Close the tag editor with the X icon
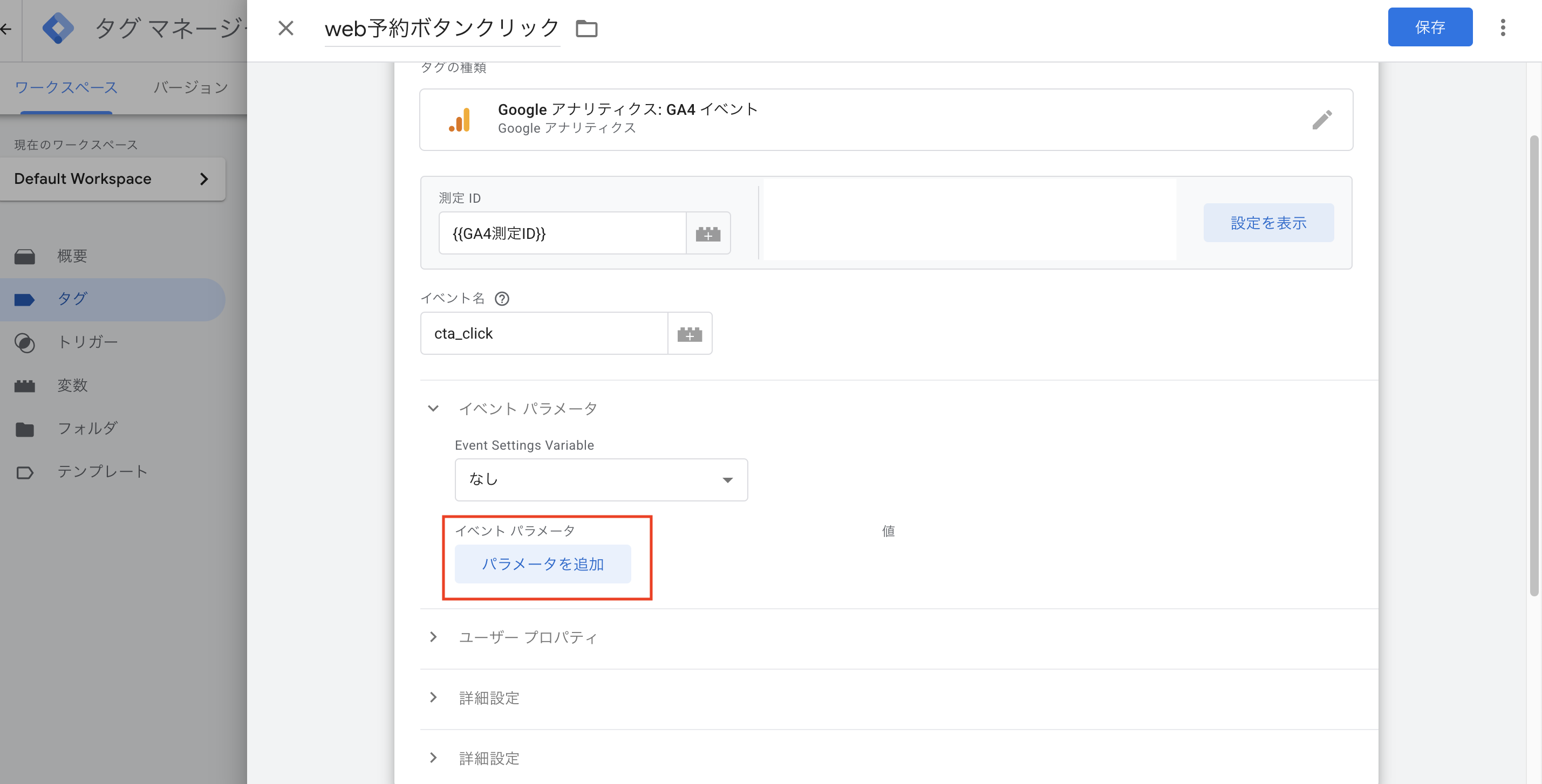Viewport: 1542px width, 784px height. point(285,27)
